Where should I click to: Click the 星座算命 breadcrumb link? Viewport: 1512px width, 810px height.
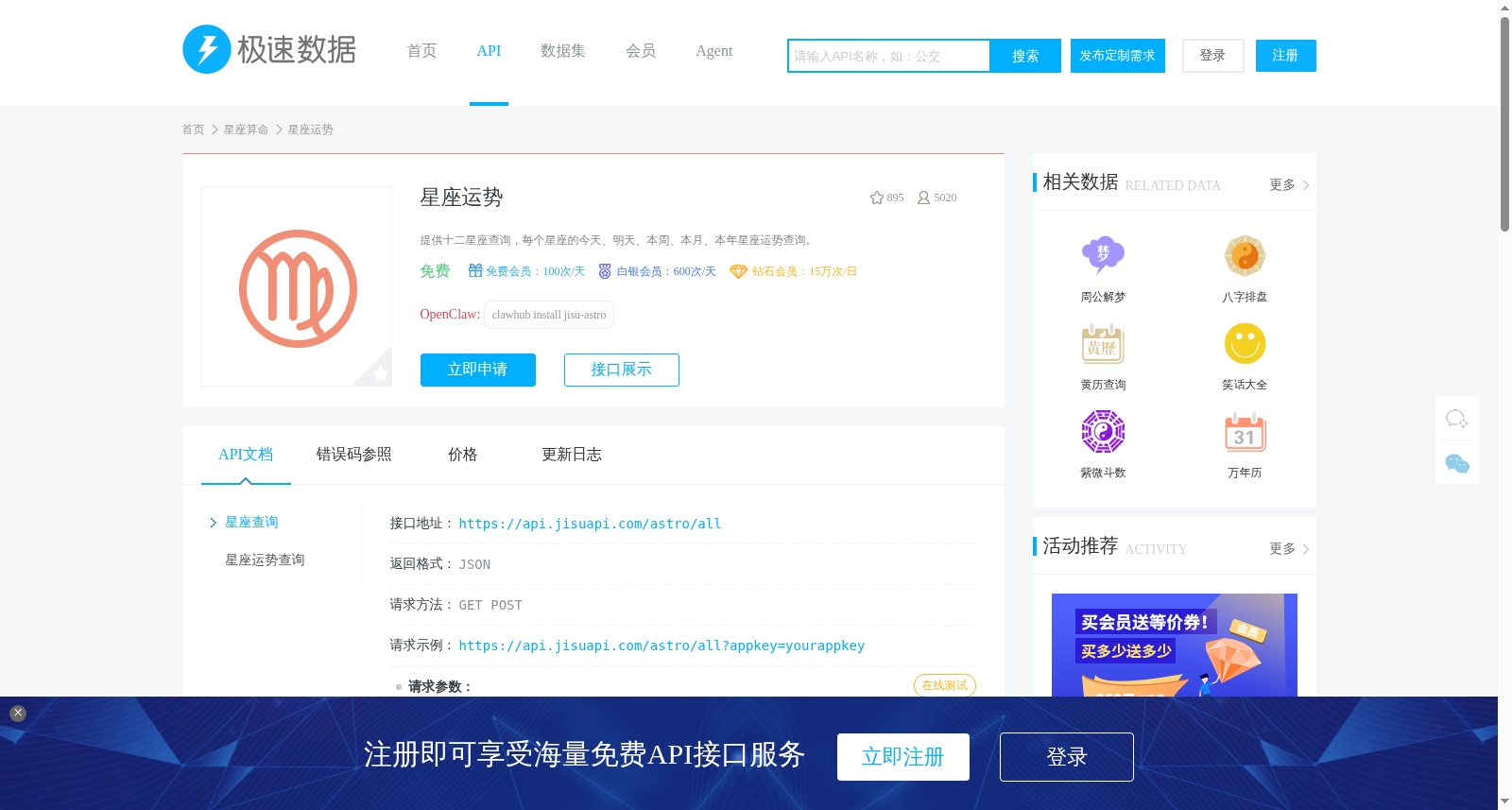click(246, 129)
